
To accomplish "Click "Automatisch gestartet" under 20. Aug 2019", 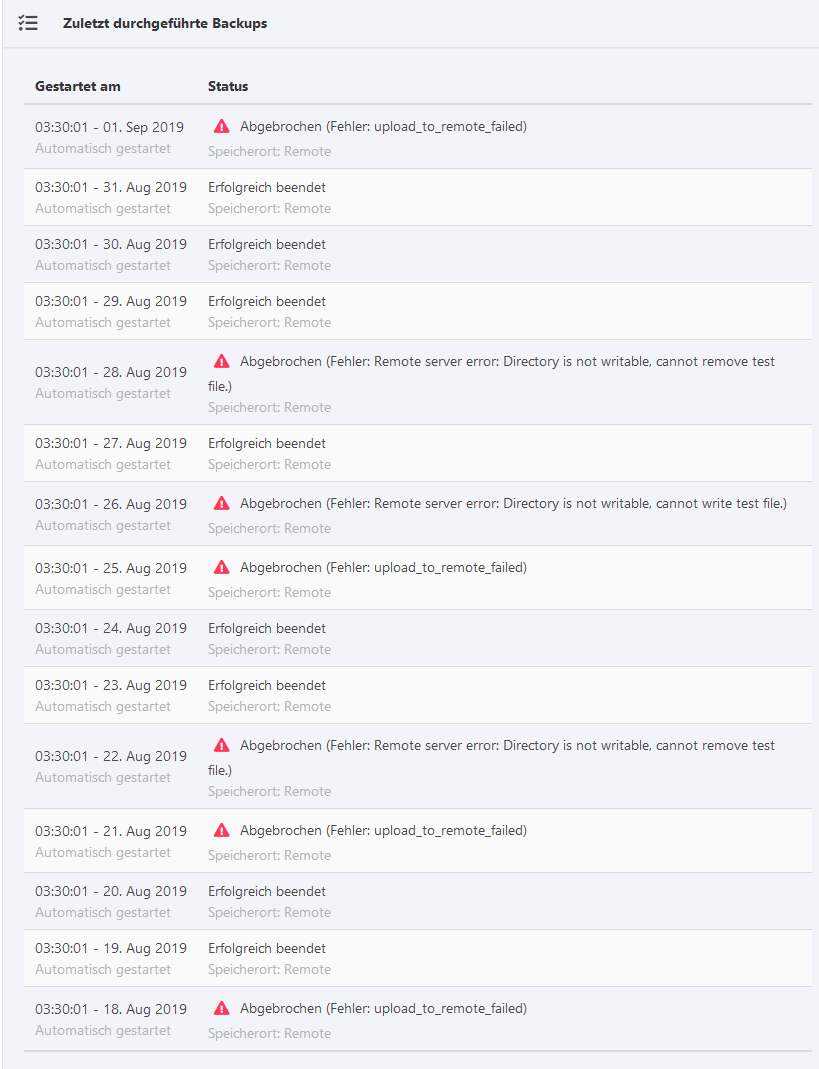I will (103, 912).
